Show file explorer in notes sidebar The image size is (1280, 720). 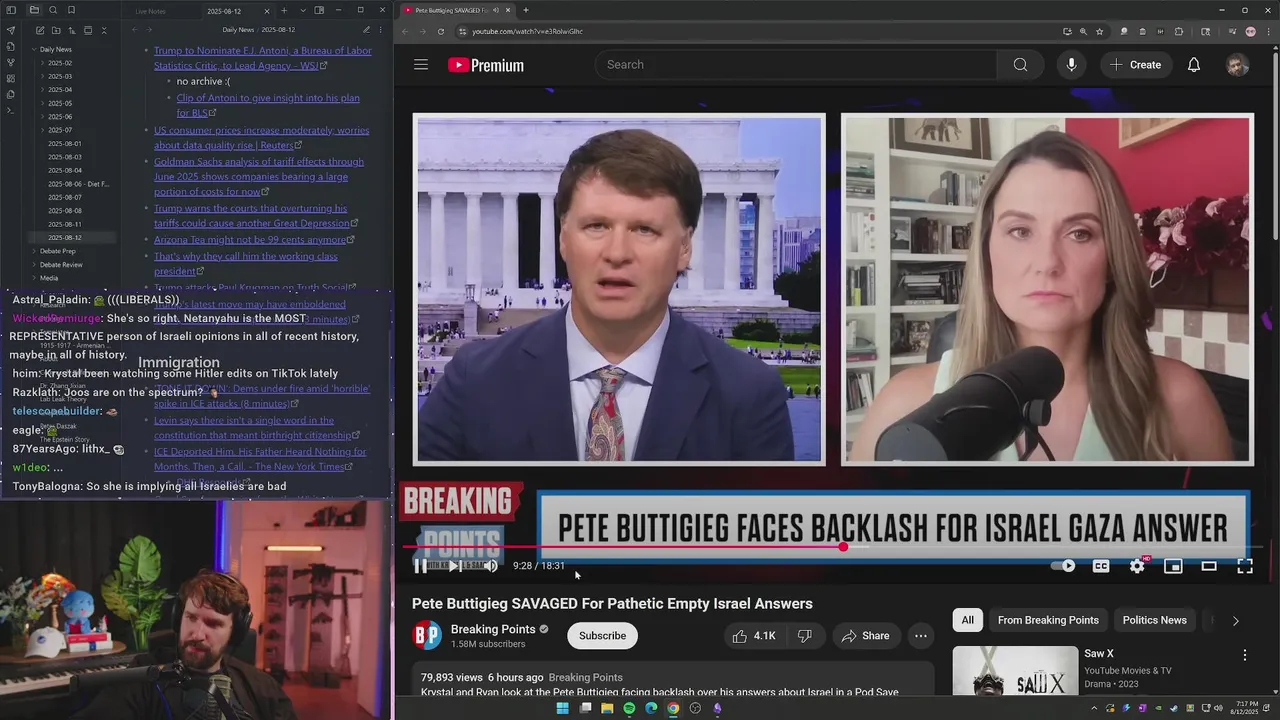point(34,10)
